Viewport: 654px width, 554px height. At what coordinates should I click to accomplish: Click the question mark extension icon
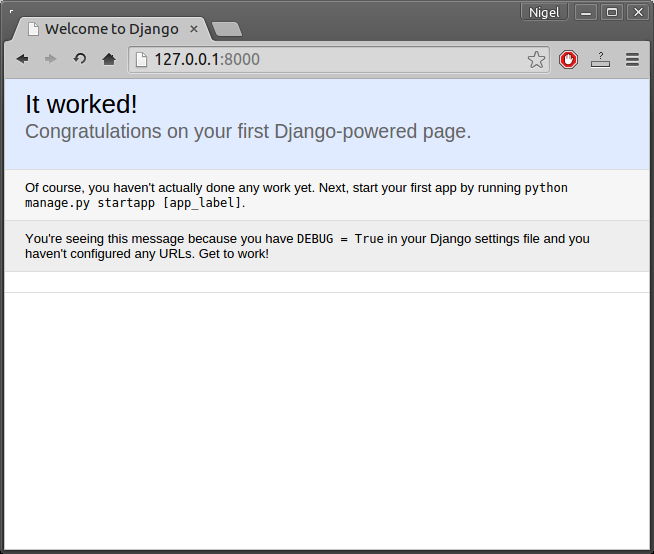(600, 59)
